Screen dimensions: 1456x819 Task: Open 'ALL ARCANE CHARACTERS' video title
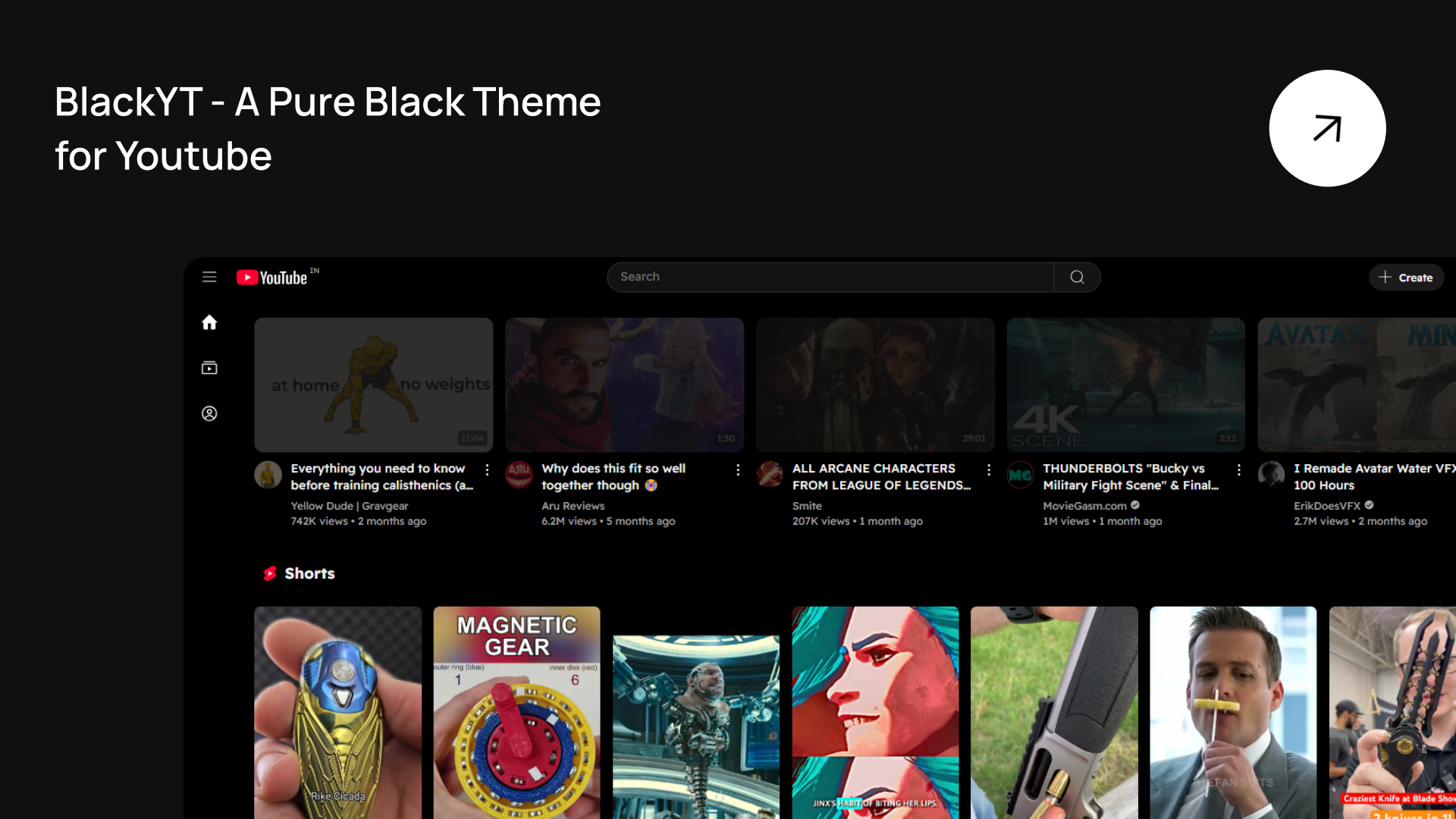pyautogui.click(x=881, y=477)
